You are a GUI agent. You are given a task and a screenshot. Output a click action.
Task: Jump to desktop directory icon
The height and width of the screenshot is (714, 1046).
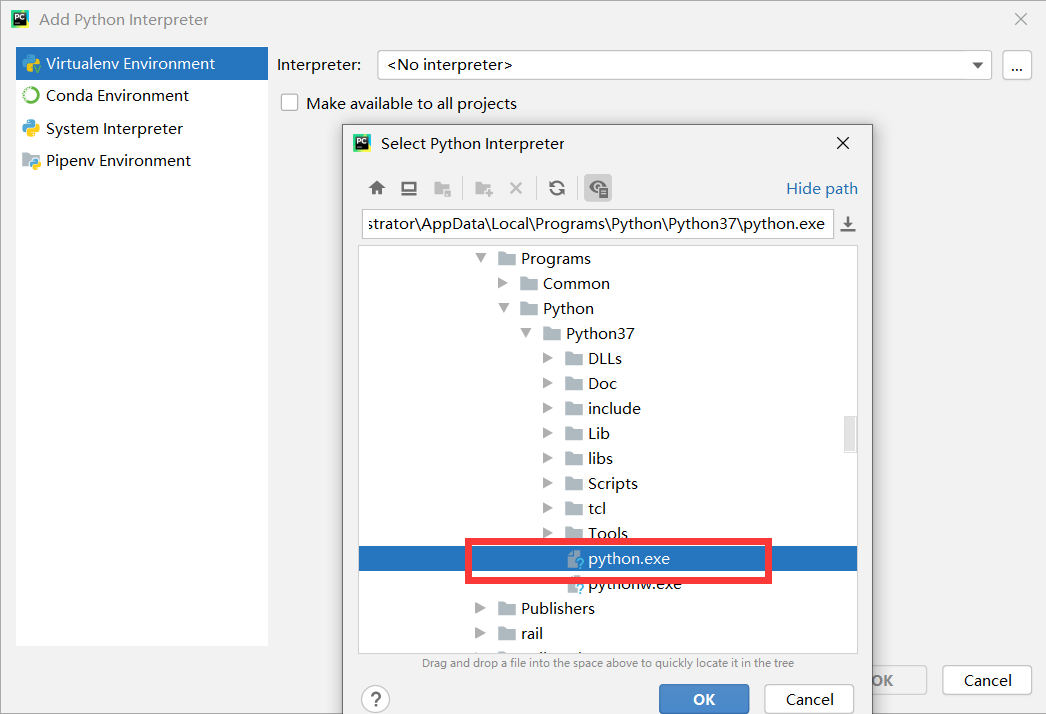(x=409, y=188)
